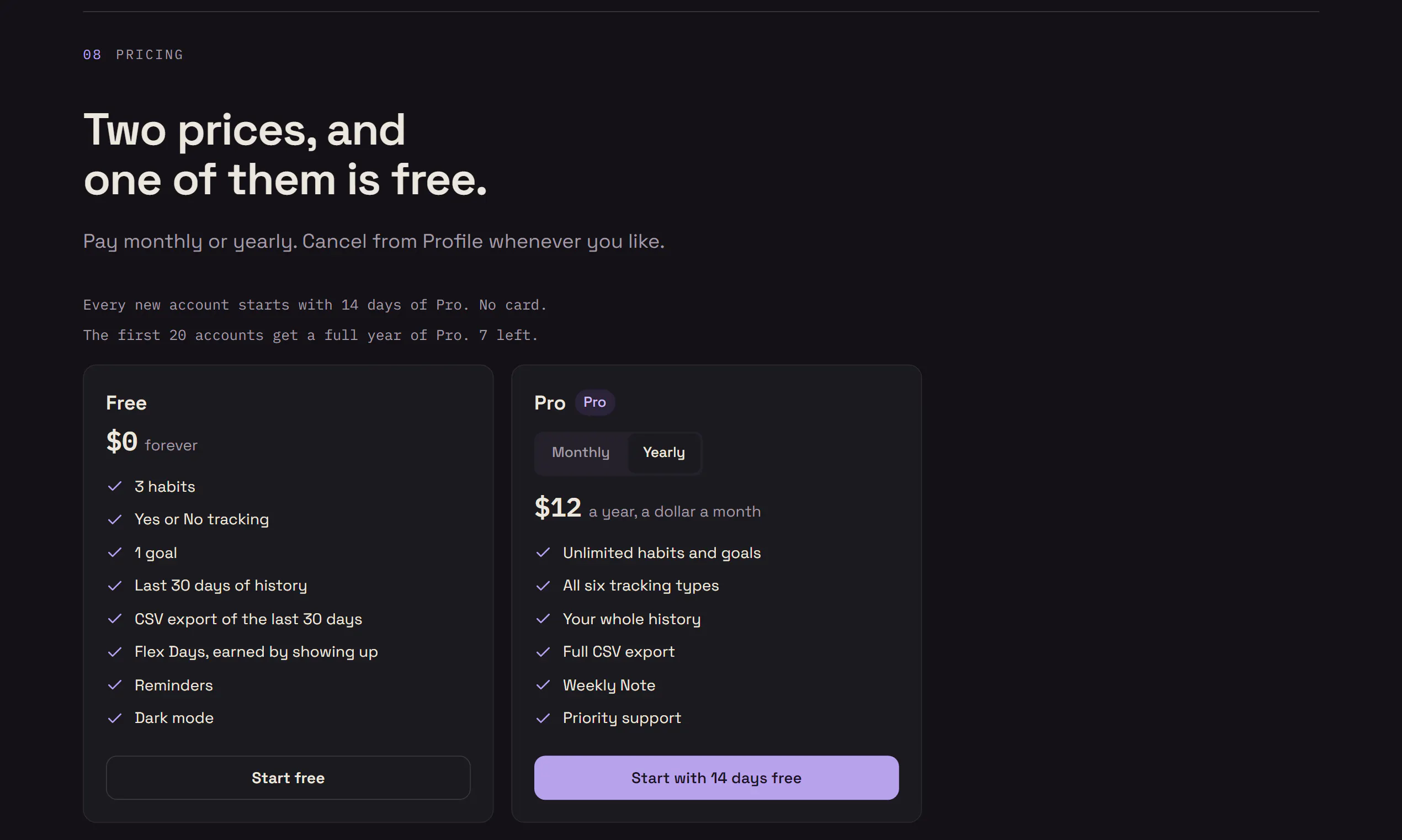Click the checkmark next to Dark mode
This screenshot has width=1402, height=840.
[x=115, y=717]
